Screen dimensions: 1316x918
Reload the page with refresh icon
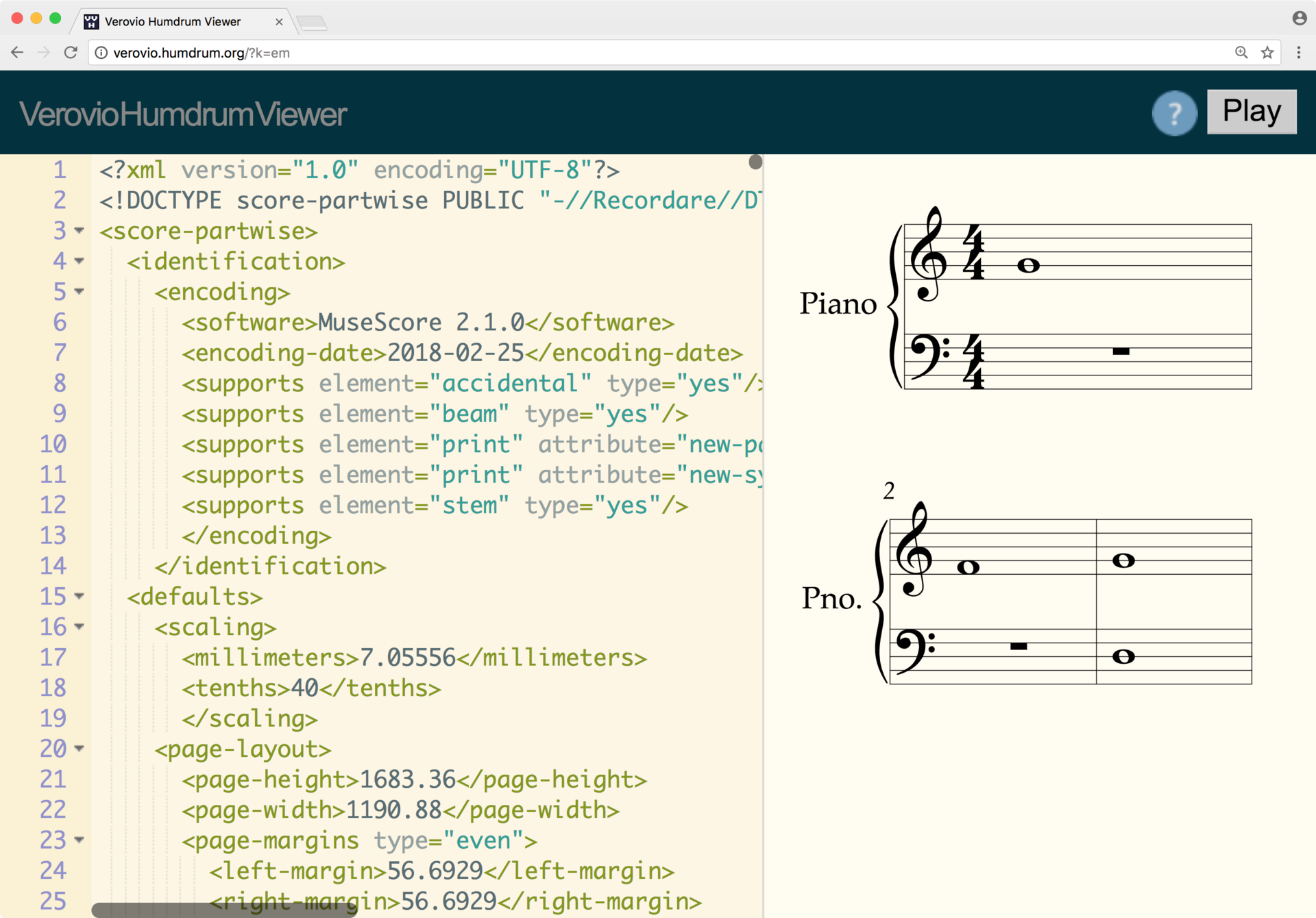71,53
